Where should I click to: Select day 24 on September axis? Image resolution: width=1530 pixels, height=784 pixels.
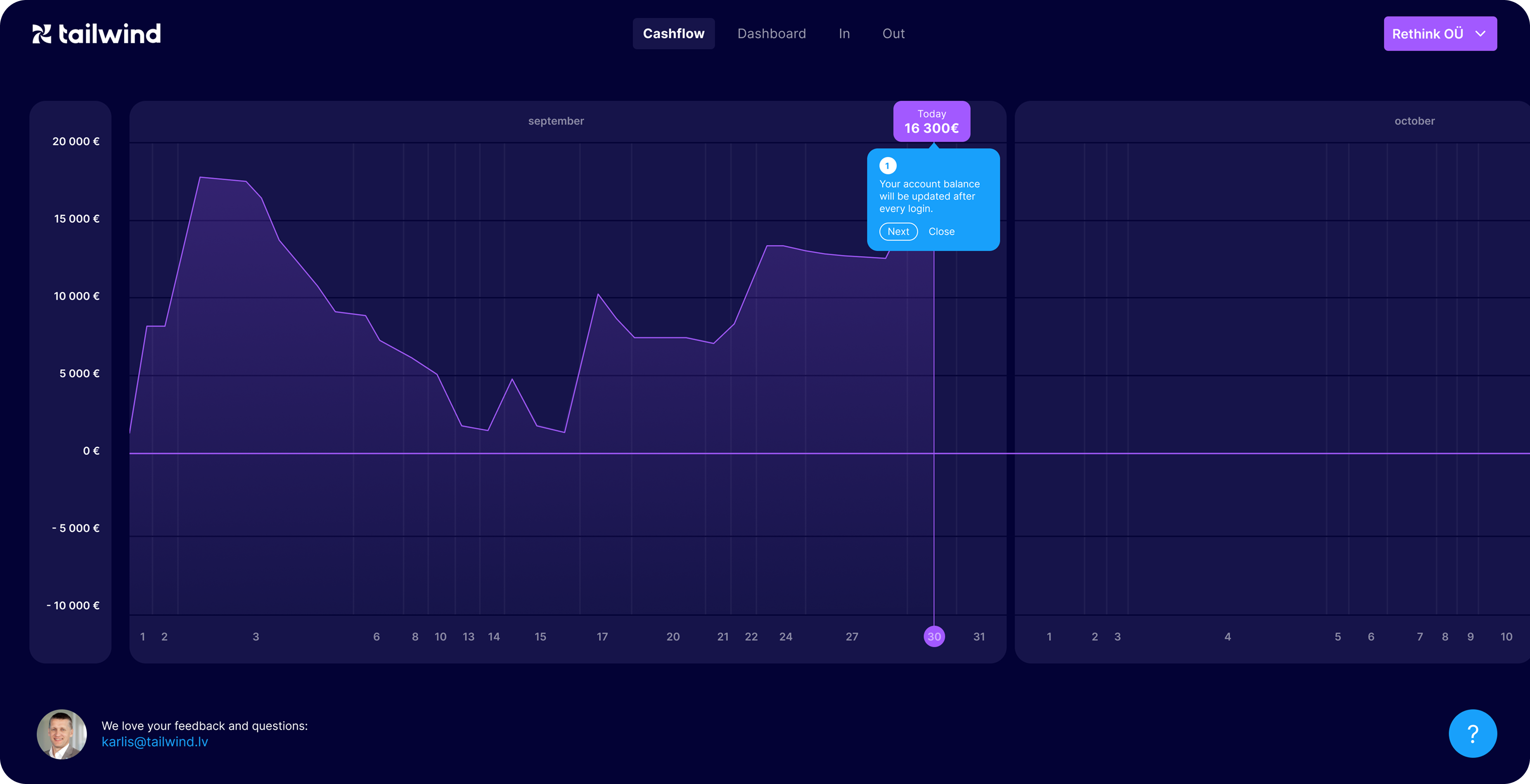pos(785,637)
